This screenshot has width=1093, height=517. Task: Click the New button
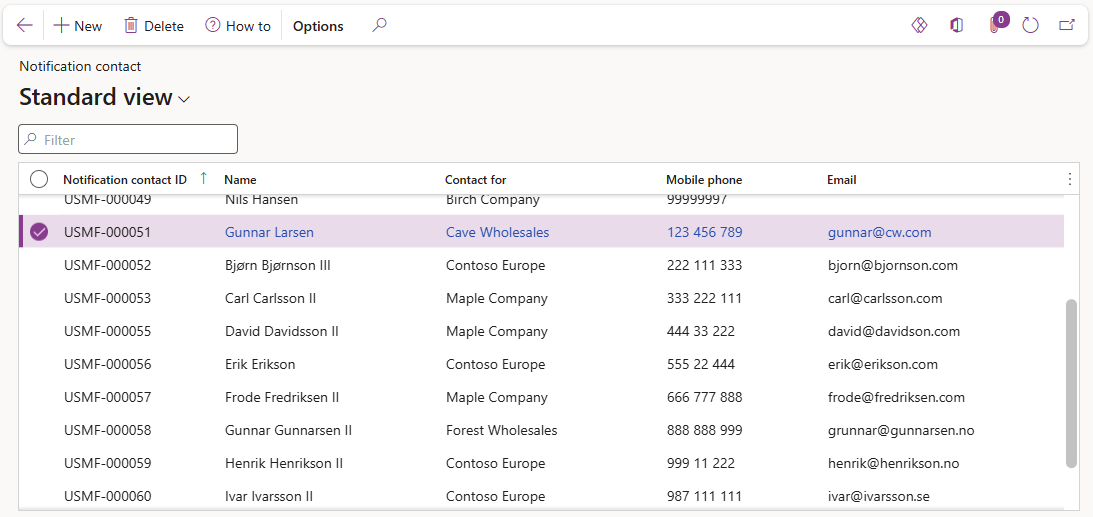coord(77,26)
